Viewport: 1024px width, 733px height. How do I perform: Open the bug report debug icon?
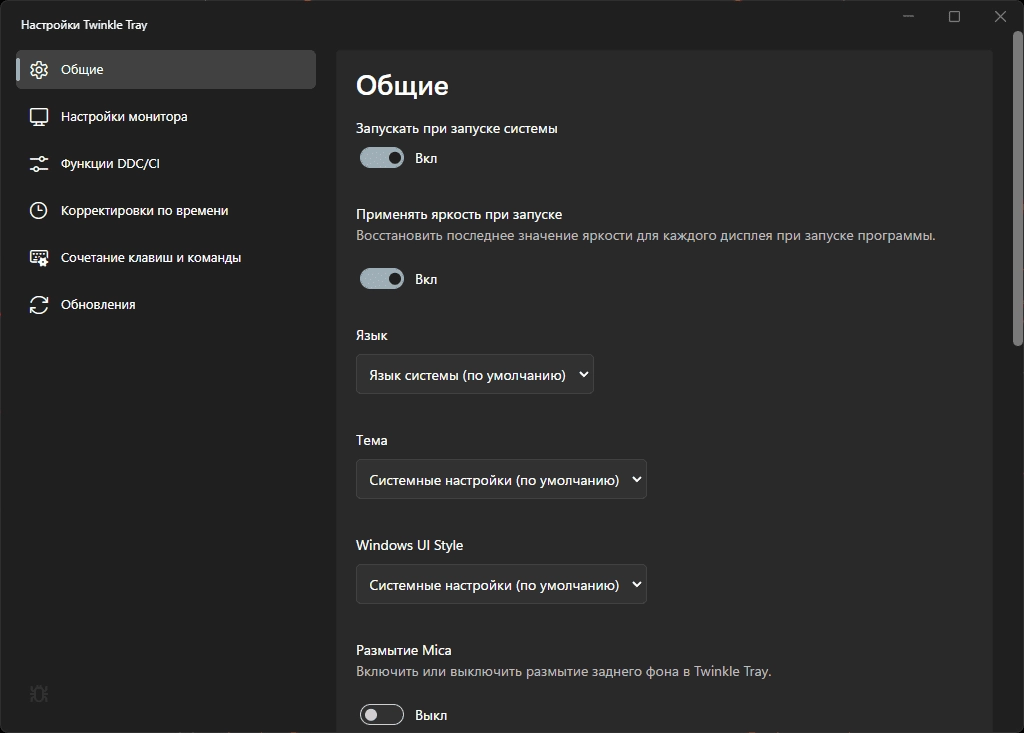click(39, 694)
